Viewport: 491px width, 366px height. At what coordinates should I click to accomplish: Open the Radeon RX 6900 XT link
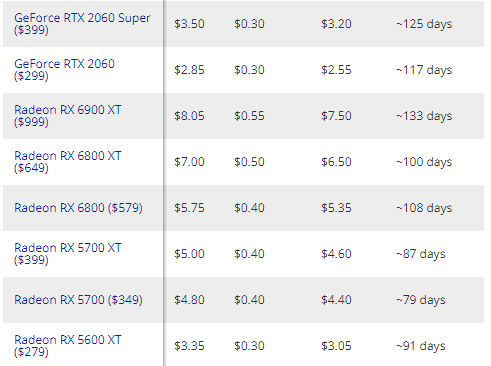pyautogui.click(x=68, y=116)
